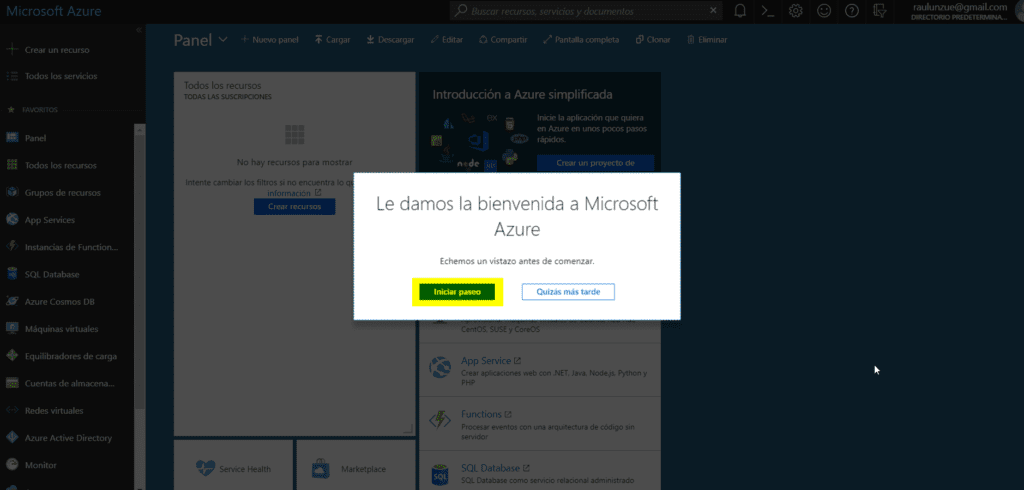Click the Panel dashboard icon in sidebar
The width and height of the screenshot is (1024, 490).
pyautogui.click(x=12, y=138)
